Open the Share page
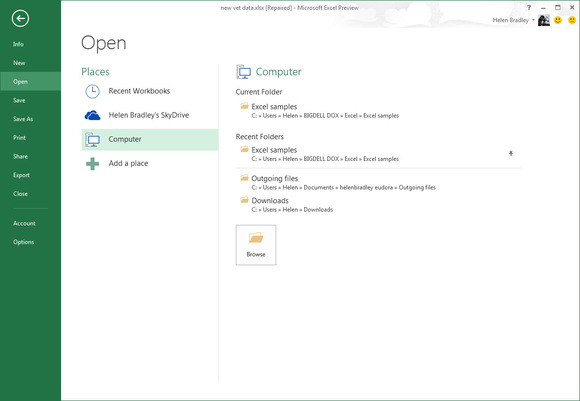 coord(20,156)
